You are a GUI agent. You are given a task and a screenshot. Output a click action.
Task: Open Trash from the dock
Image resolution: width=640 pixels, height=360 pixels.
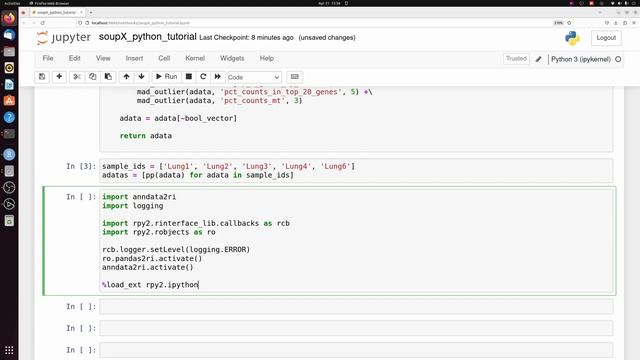pyautogui.click(x=9, y=221)
